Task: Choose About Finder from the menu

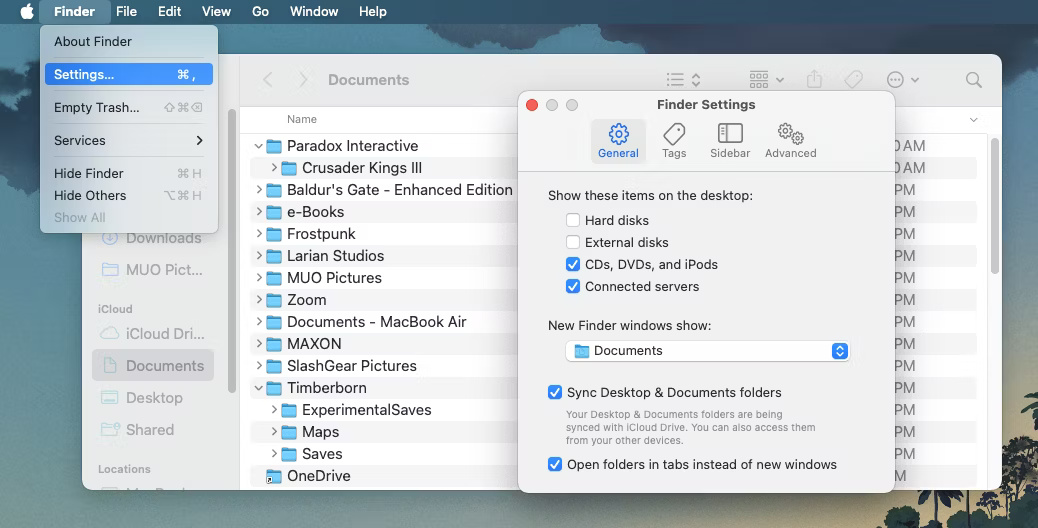Action: click(129, 42)
